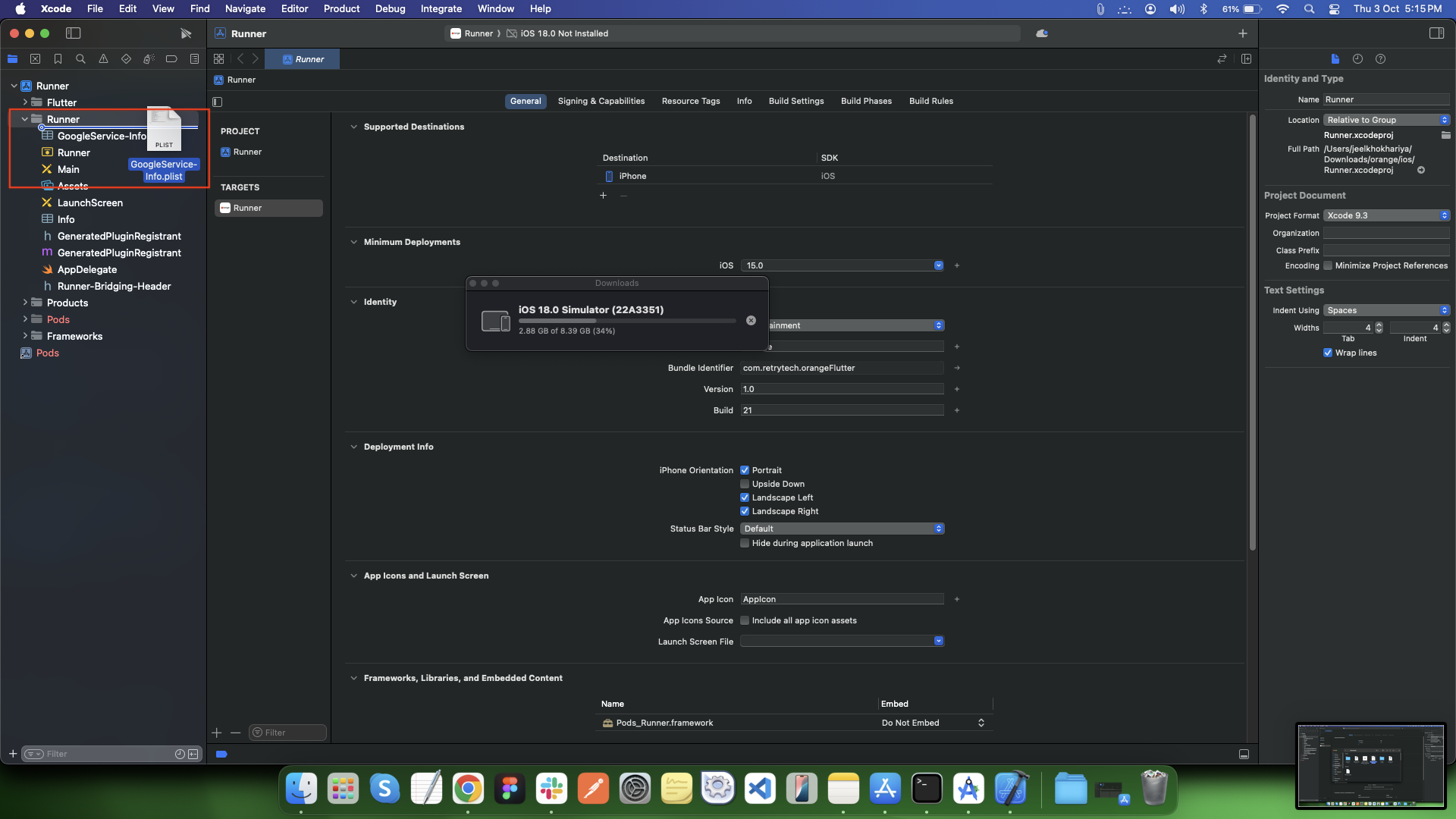Image resolution: width=1456 pixels, height=819 pixels.
Task: Open the related items grid icon
Action: (x=218, y=59)
